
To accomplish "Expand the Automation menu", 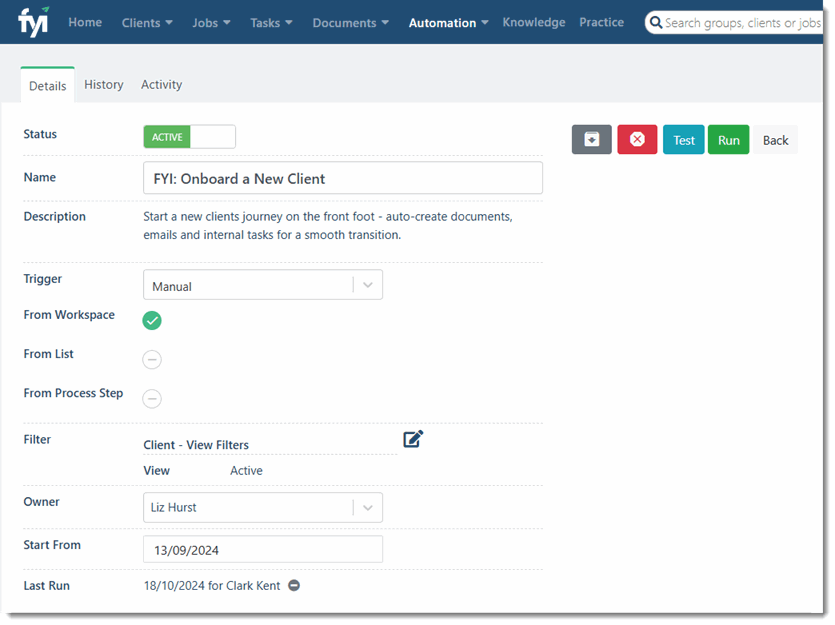I will coord(448,23).
